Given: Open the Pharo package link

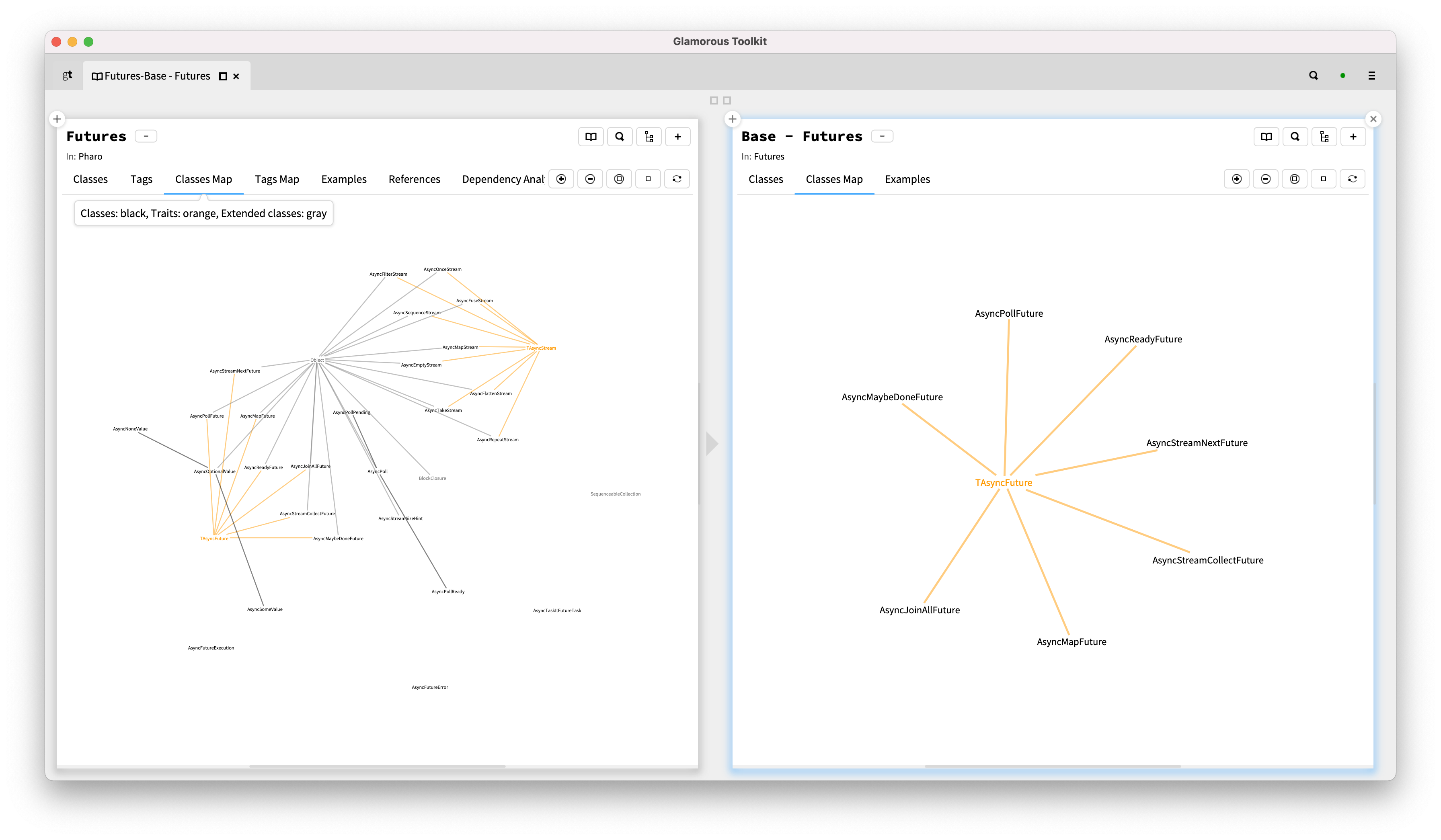Looking at the screenshot, I should [x=90, y=156].
